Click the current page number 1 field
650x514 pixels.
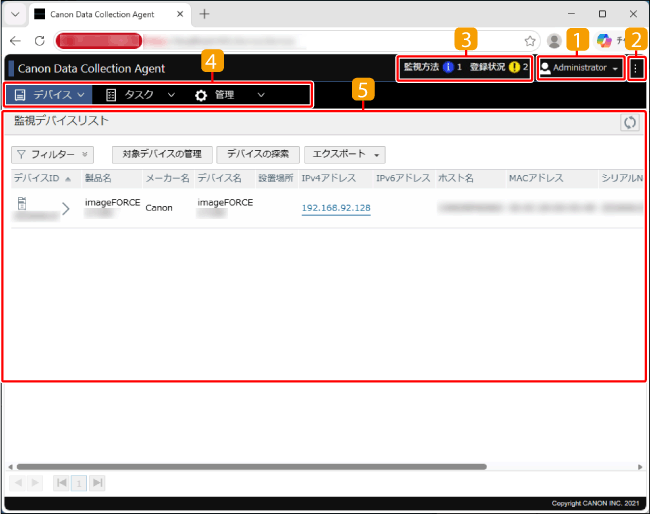79,483
